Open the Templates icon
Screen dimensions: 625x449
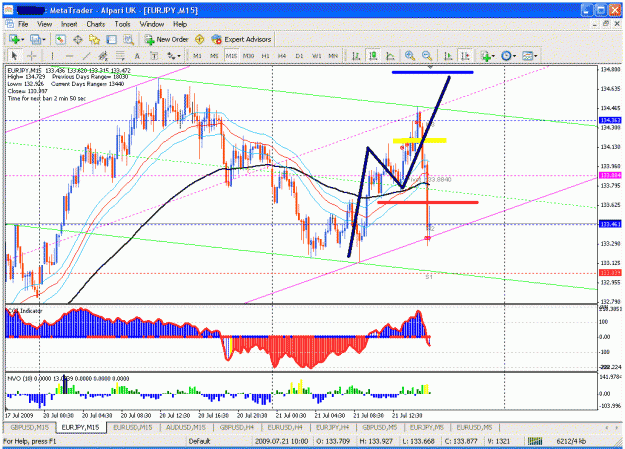coord(527,56)
